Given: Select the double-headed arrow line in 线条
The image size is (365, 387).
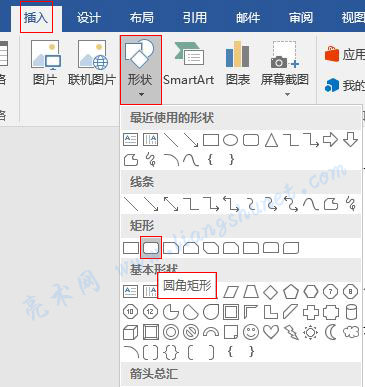Looking at the screenshot, I should [x=171, y=204].
